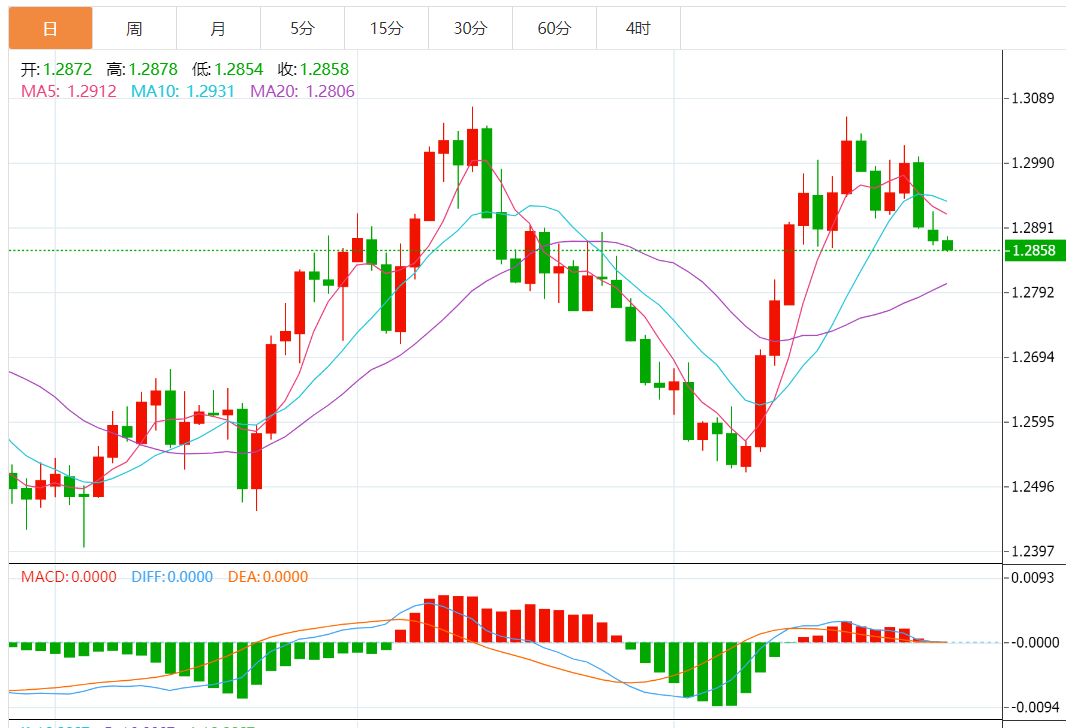Click the MA20: 1.2806 indicator label
The height and width of the screenshot is (728, 1066).
303,91
